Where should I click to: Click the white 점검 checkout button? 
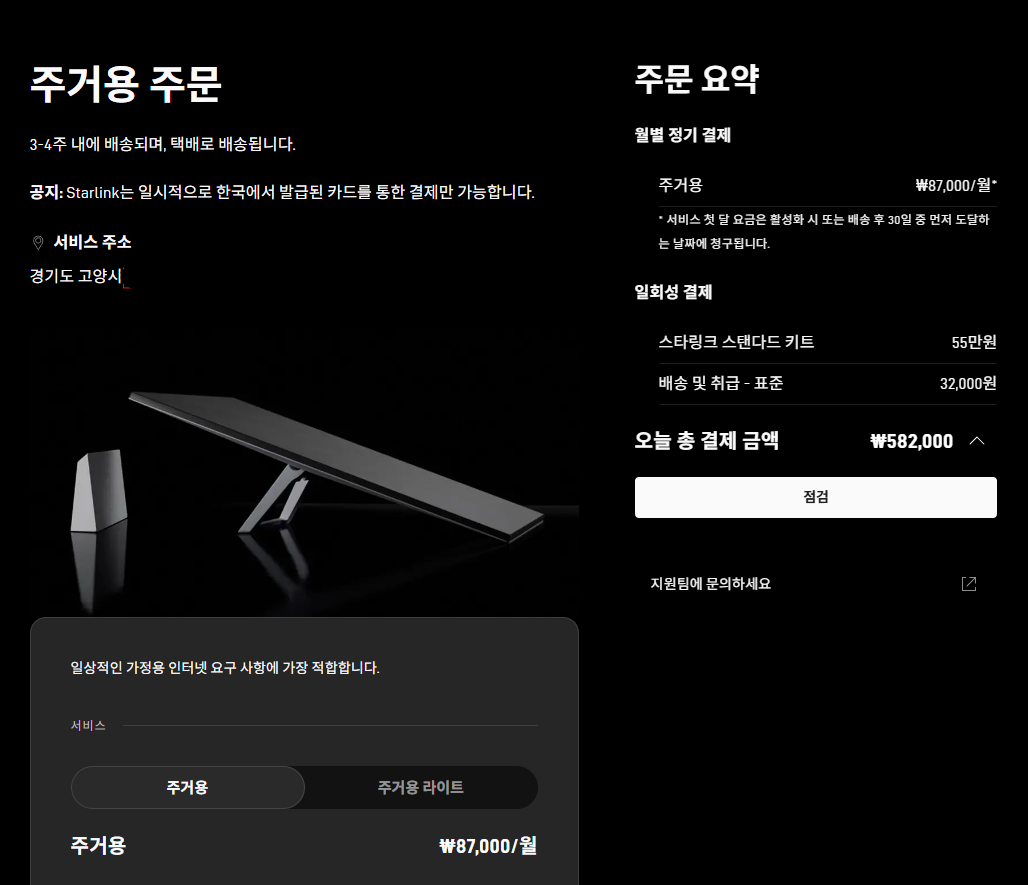click(816, 498)
